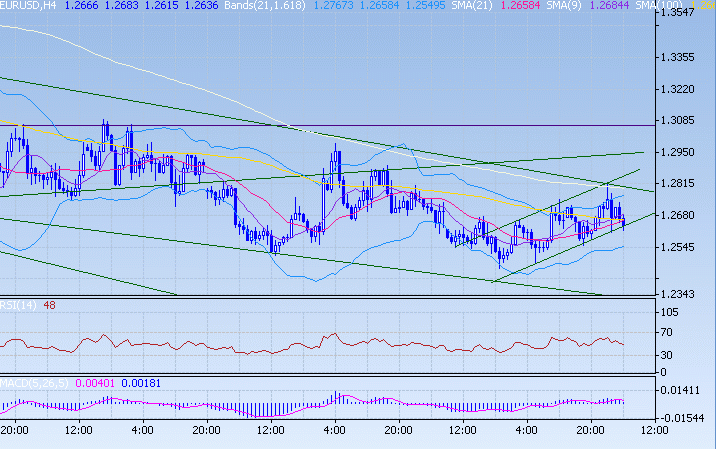716x449 pixels.
Task: Select the RSI(14) indicator label
Action: (17, 304)
